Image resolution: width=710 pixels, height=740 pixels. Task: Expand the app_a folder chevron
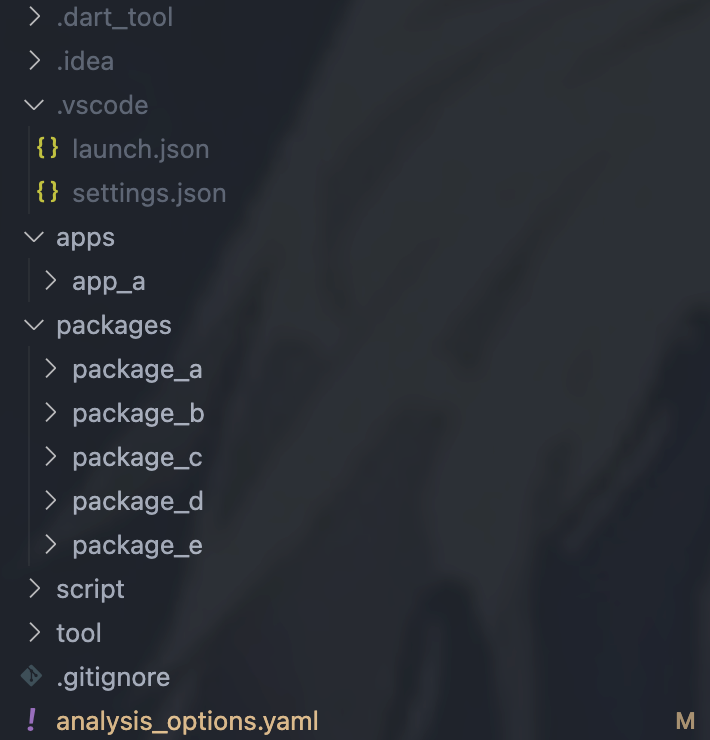[51, 281]
